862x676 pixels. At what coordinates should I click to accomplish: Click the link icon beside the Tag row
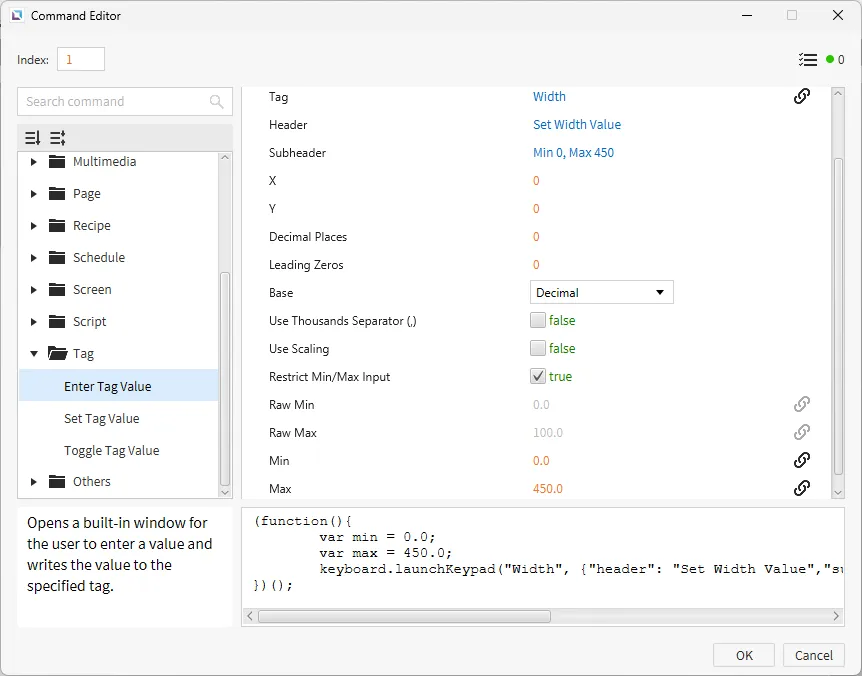(x=801, y=97)
